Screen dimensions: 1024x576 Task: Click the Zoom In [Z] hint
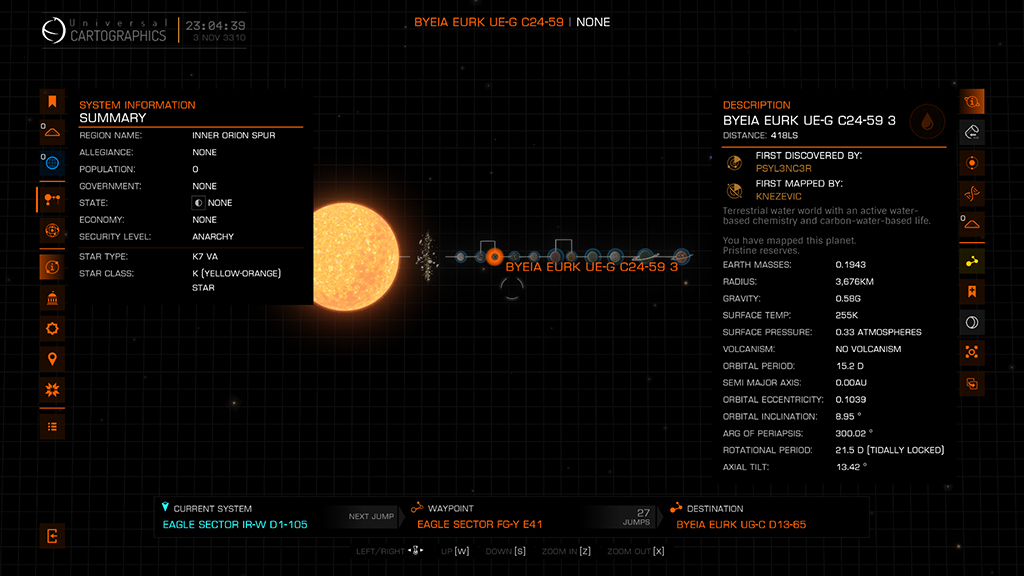coord(566,551)
